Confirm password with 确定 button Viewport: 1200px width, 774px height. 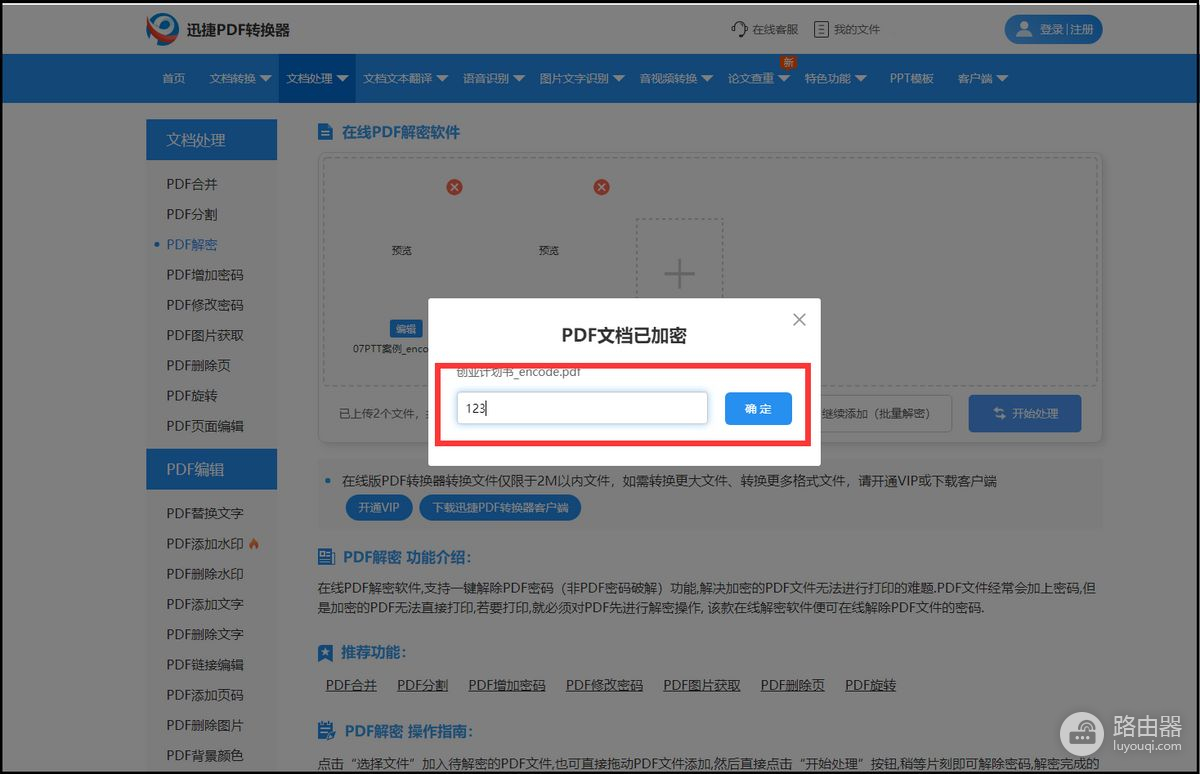point(758,408)
